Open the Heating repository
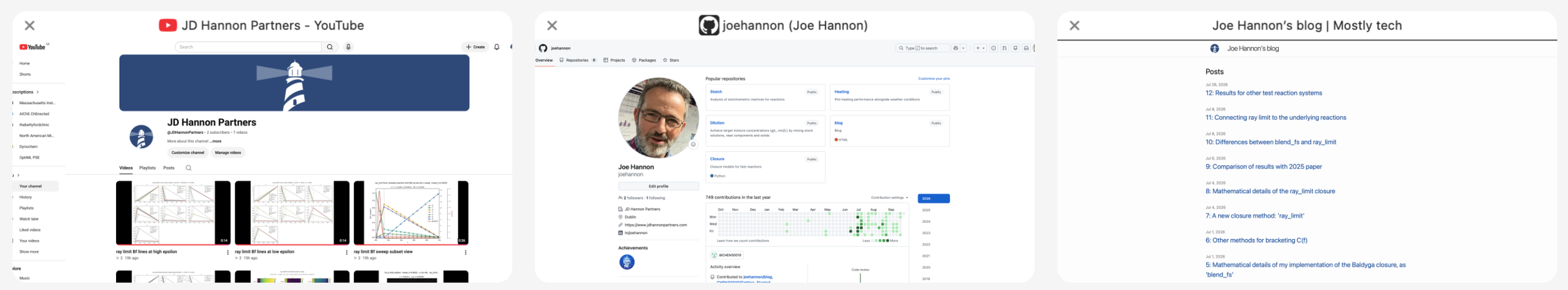Image resolution: width=1568 pixels, height=290 pixels. pos(842,92)
